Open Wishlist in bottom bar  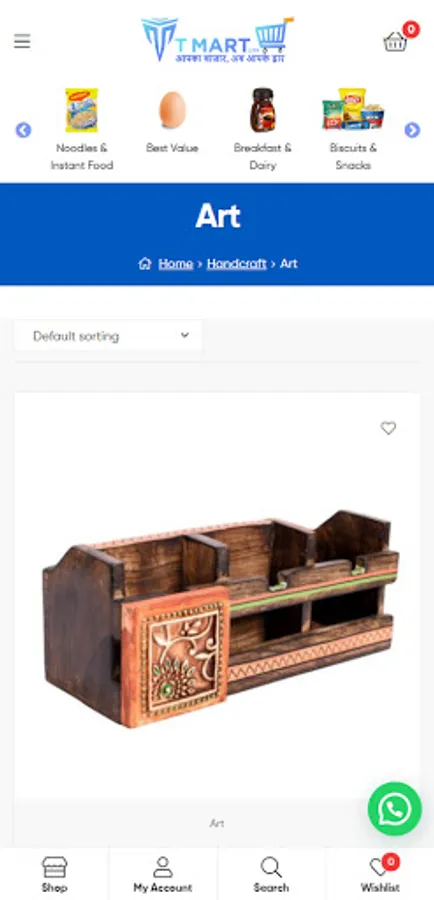tap(380, 874)
